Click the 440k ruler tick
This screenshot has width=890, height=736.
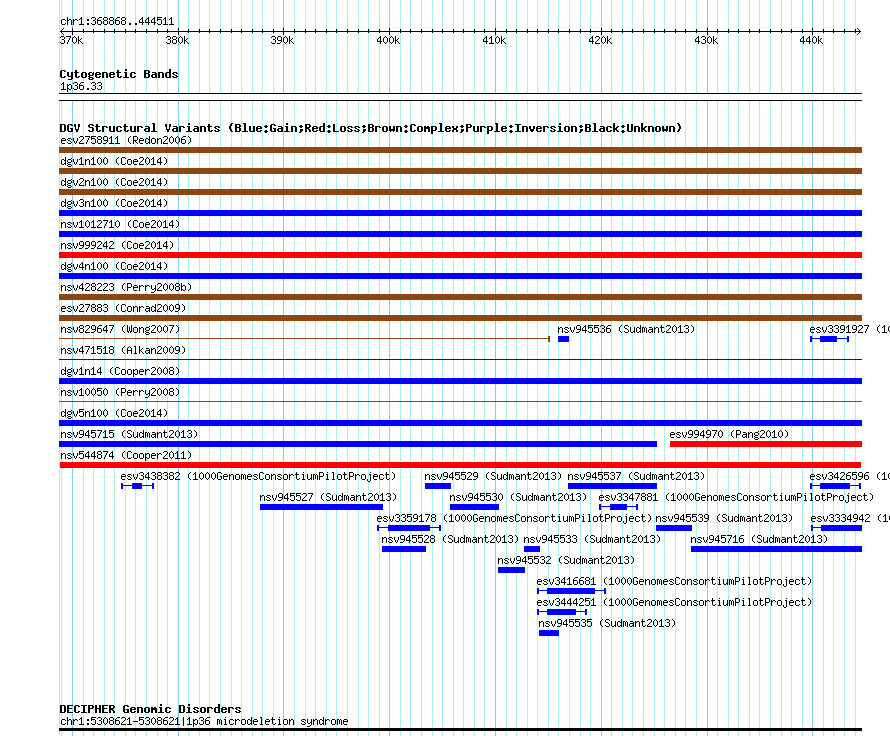coord(811,40)
